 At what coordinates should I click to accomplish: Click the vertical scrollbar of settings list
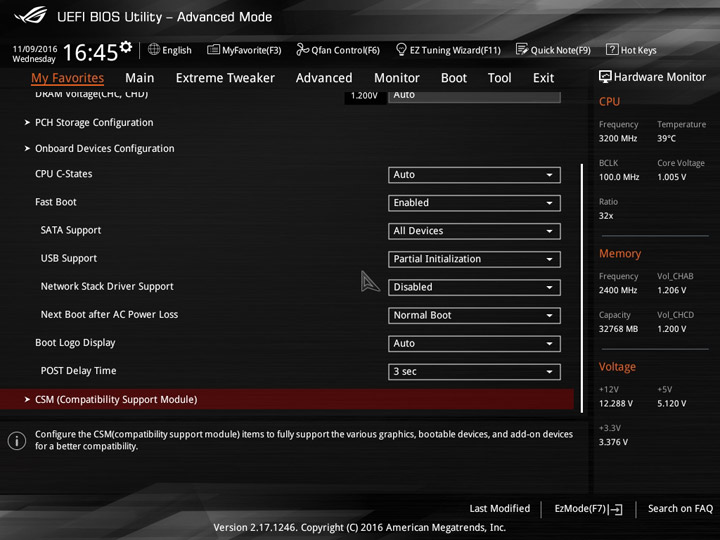[582, 288]
